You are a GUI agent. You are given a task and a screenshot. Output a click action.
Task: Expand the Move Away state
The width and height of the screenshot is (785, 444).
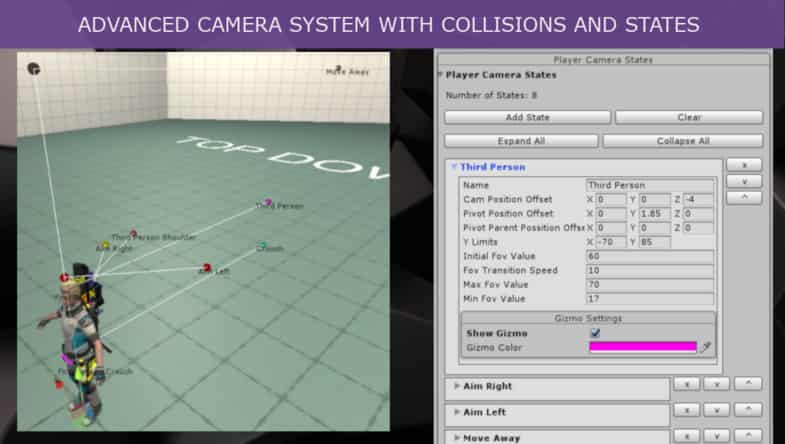click(x=458, y=437)
